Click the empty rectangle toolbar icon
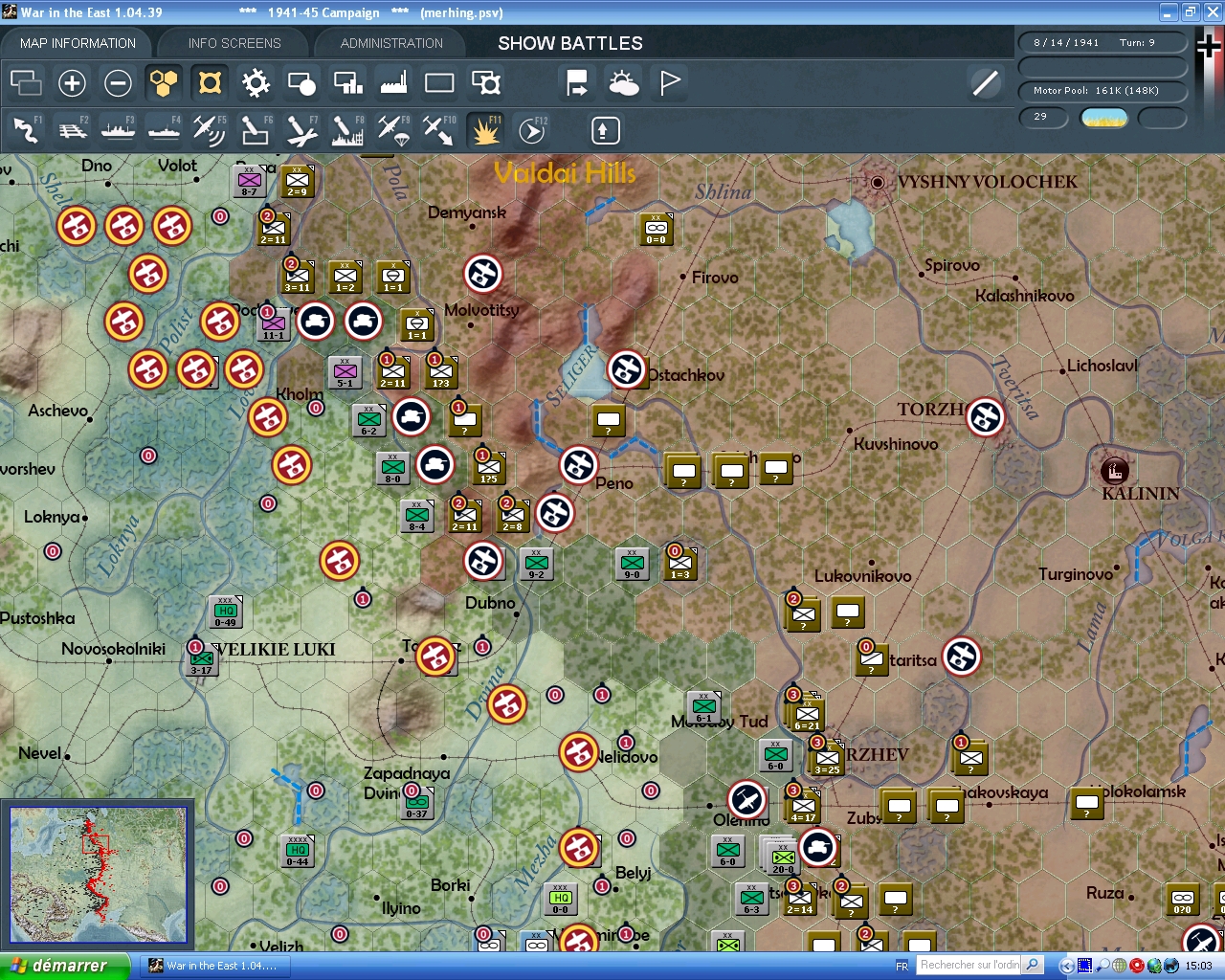 (x=439, y=83)
